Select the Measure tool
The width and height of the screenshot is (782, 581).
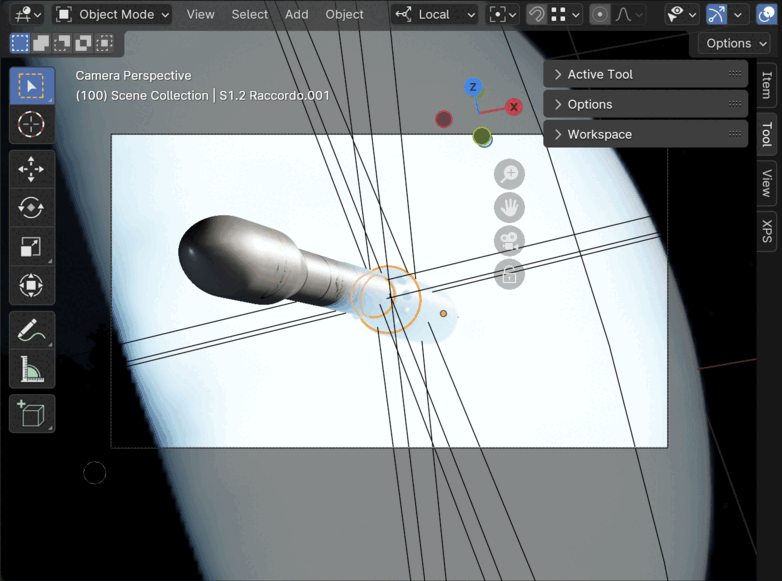click(x=31, y=369)
